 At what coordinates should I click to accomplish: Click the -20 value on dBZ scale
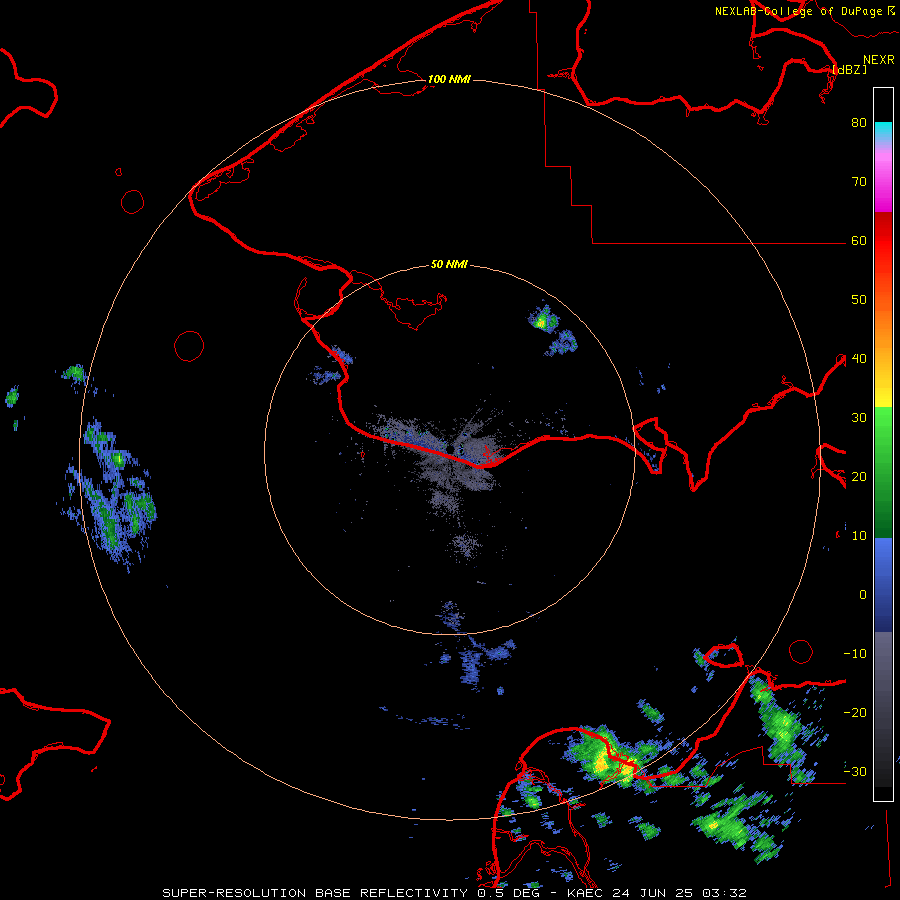point(855,712)
